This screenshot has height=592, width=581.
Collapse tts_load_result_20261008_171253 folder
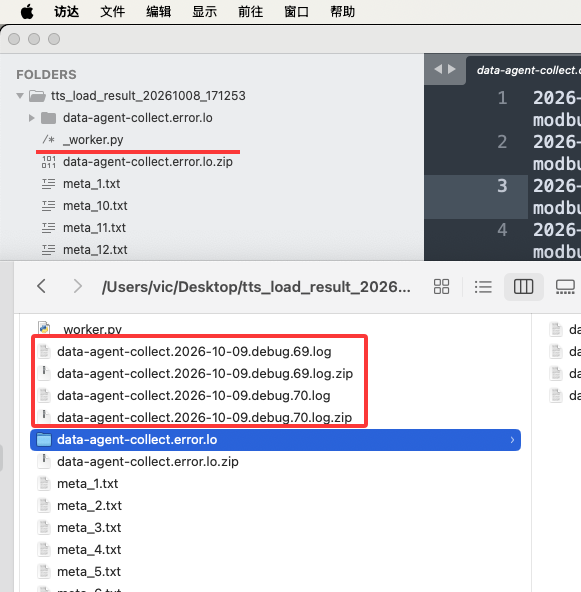click(20, 96)
